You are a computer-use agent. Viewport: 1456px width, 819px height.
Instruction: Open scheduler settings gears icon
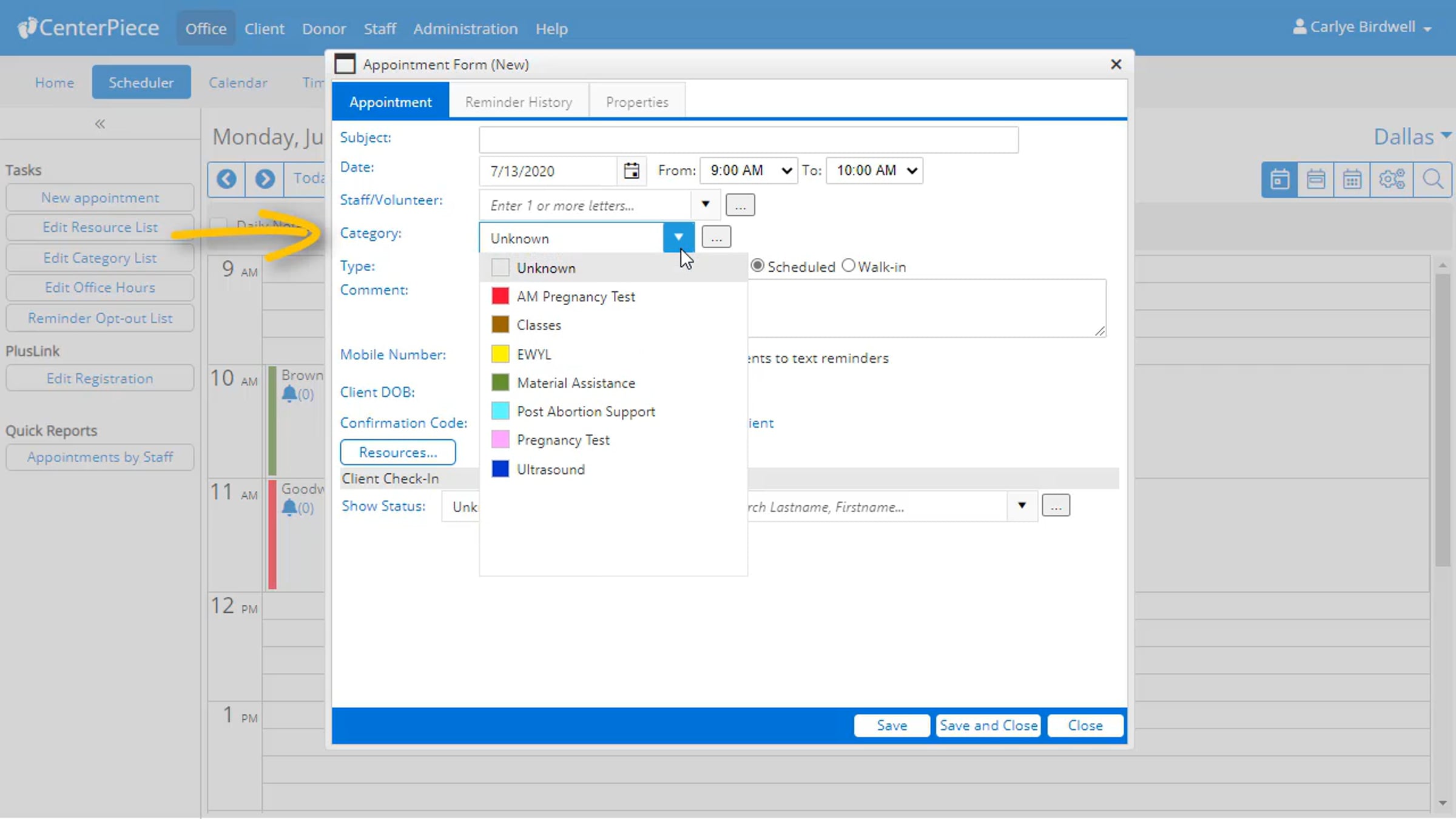tap(1391, 180)
